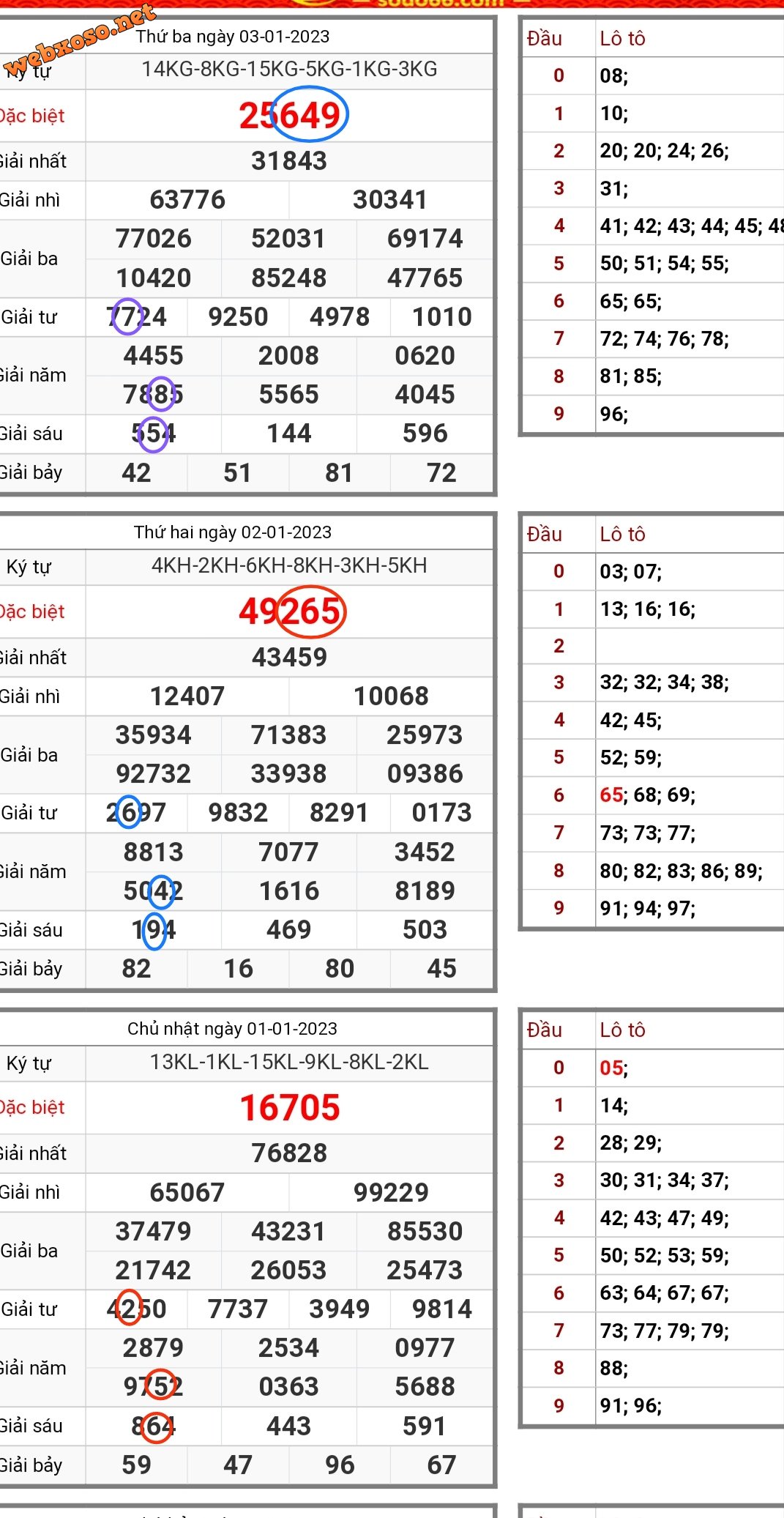Viewport: 784px width, 1518px height.
Task: Select sixth prize number 469
Action: click(289, 930)
